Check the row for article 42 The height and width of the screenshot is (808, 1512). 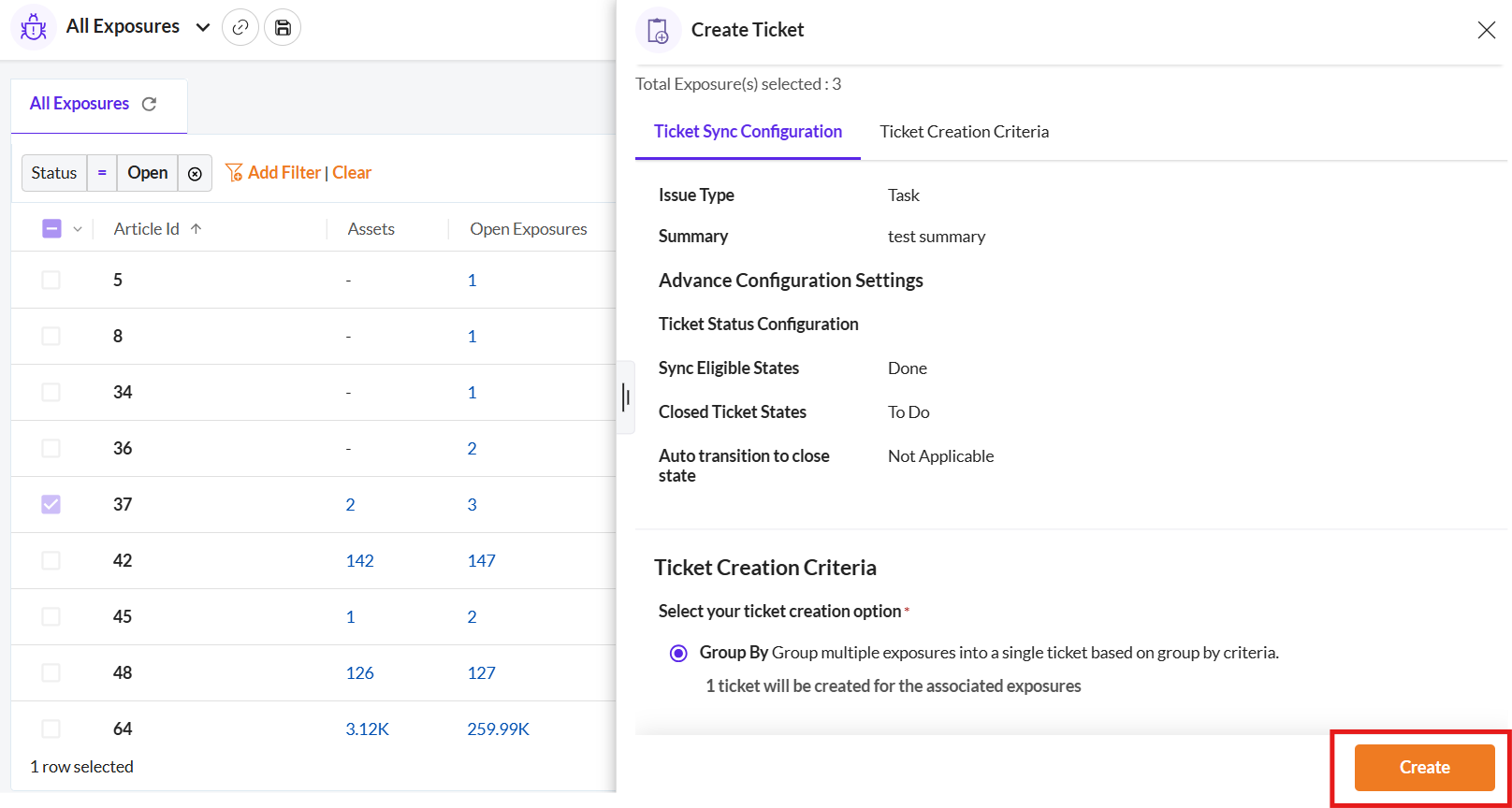click(51, 561)
